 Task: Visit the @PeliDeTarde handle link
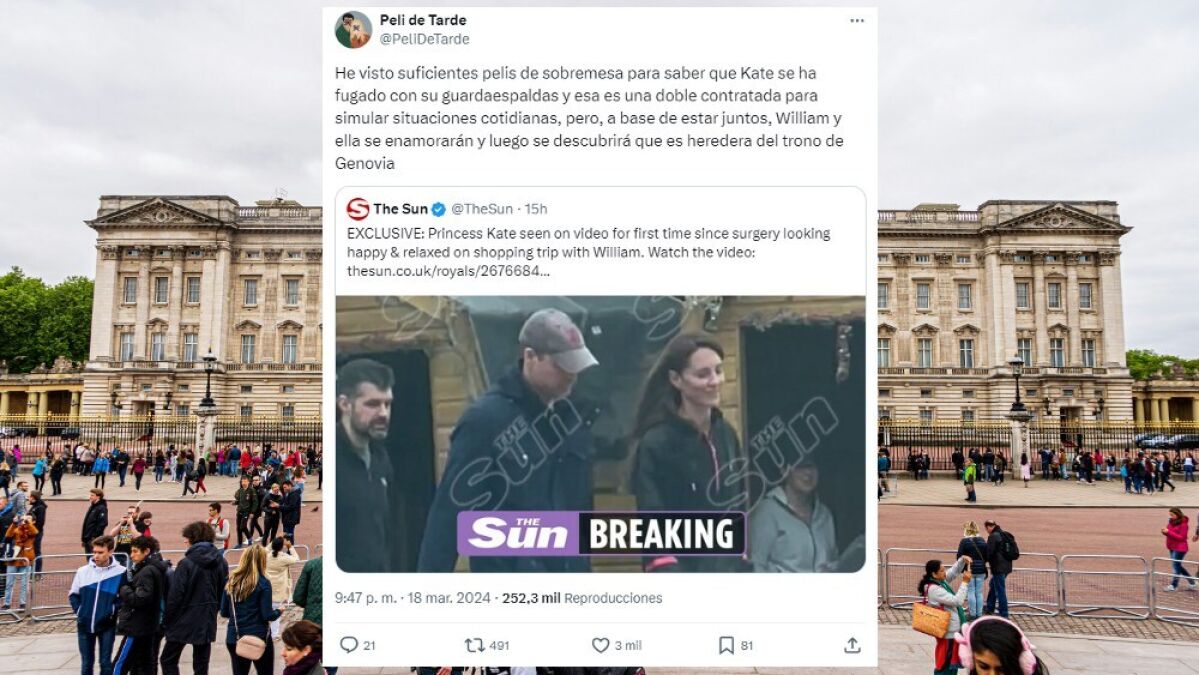pos(424,39)
